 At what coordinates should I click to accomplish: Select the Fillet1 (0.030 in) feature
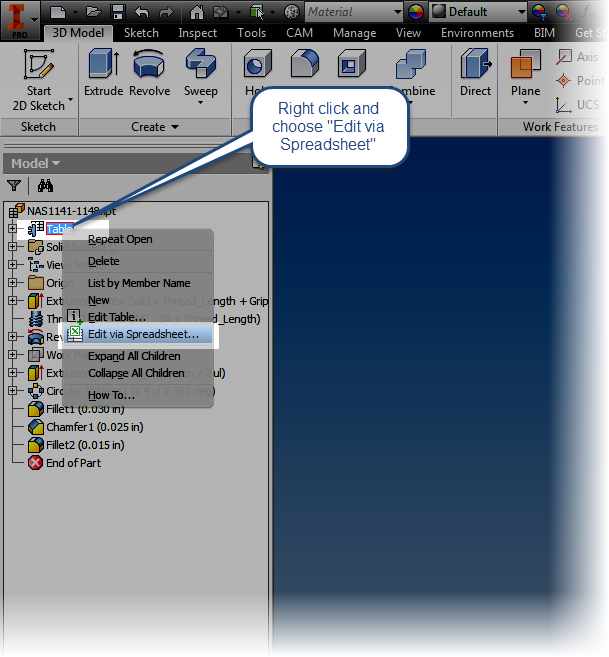77,409
